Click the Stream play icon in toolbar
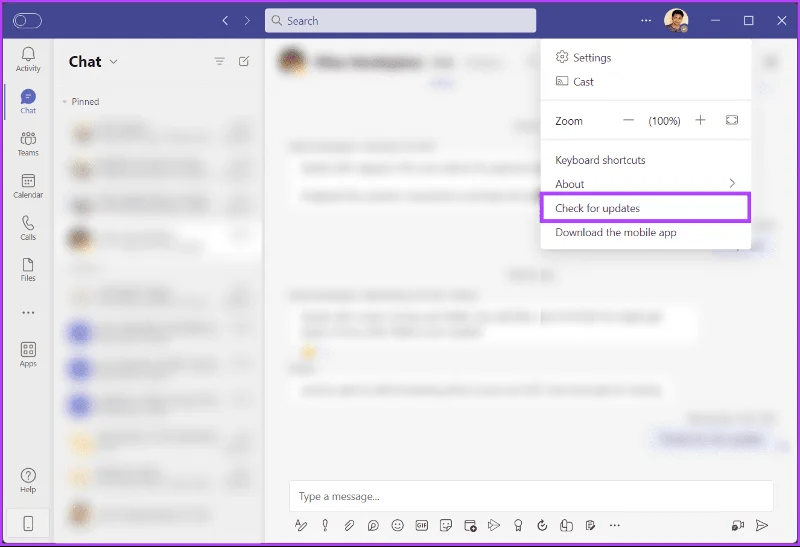This screenshot has height=547, width=800. [493, 525]
